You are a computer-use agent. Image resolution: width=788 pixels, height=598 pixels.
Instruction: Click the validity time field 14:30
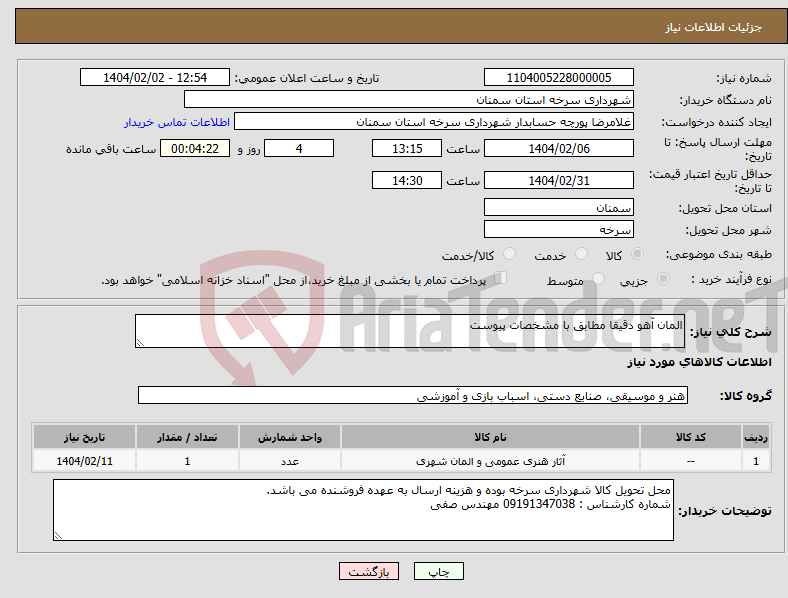click(x=407, y=180)
